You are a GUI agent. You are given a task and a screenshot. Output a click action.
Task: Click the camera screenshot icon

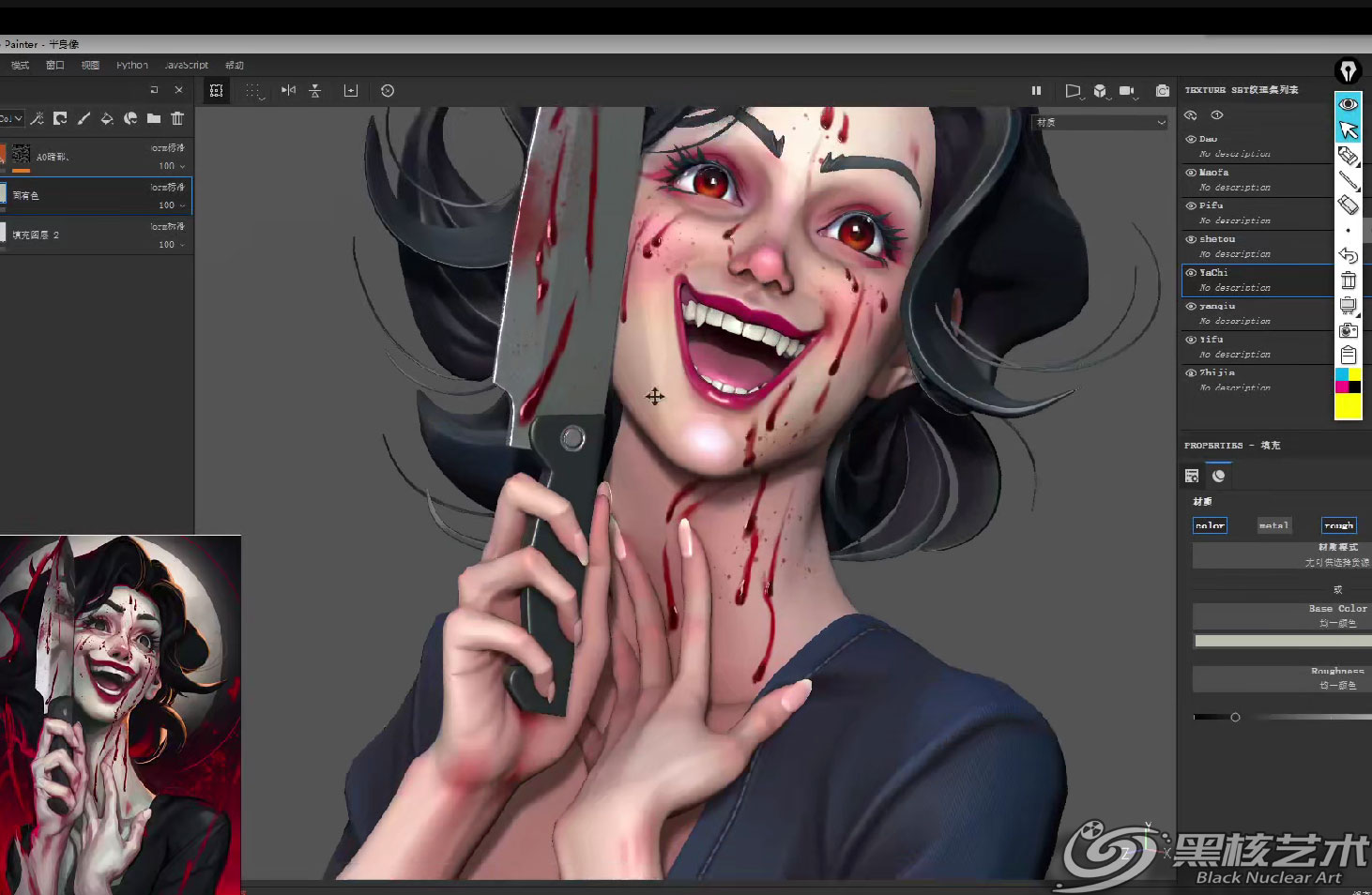[x=1162, y=90]
